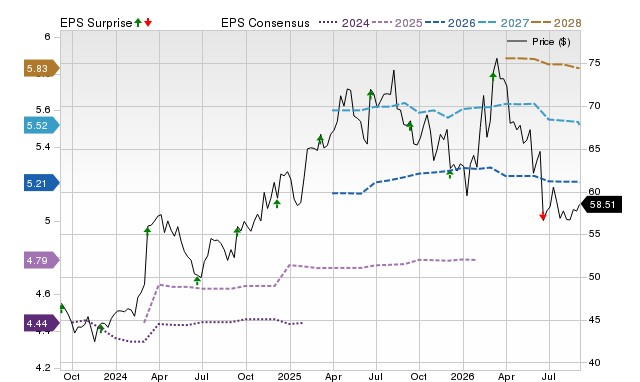This screenshot has height=382, width=640.
Task: Click the dark purple 4.44 value tag
Action: pyautogui.click(x=42, y=324)
